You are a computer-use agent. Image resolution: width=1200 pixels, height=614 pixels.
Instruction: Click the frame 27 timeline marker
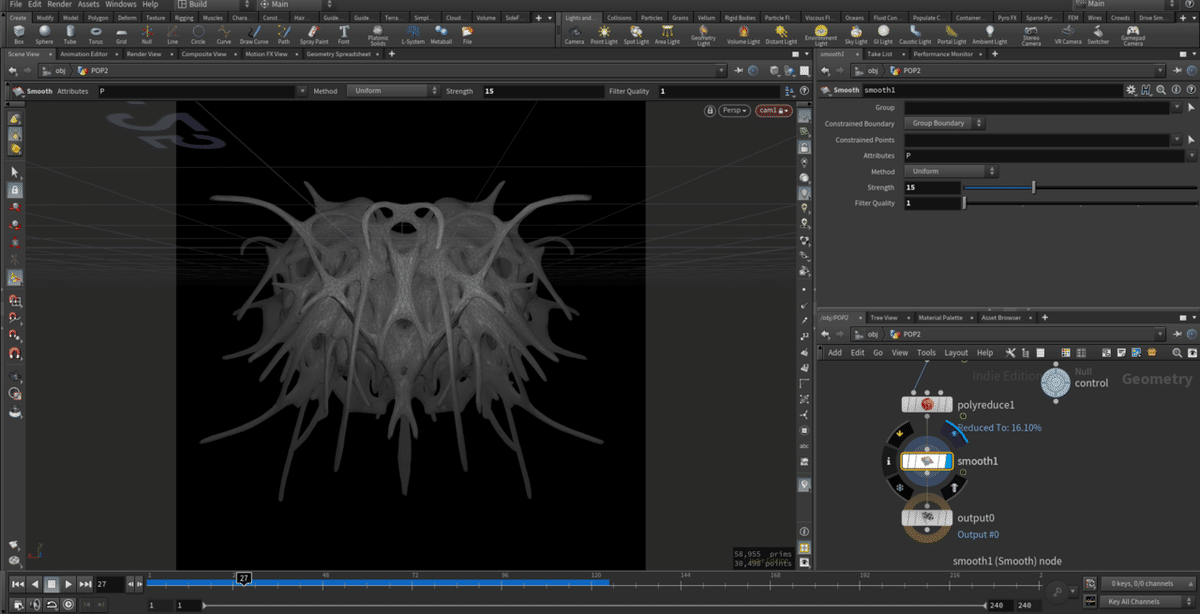pyautogui.click(x=242, y=578)
